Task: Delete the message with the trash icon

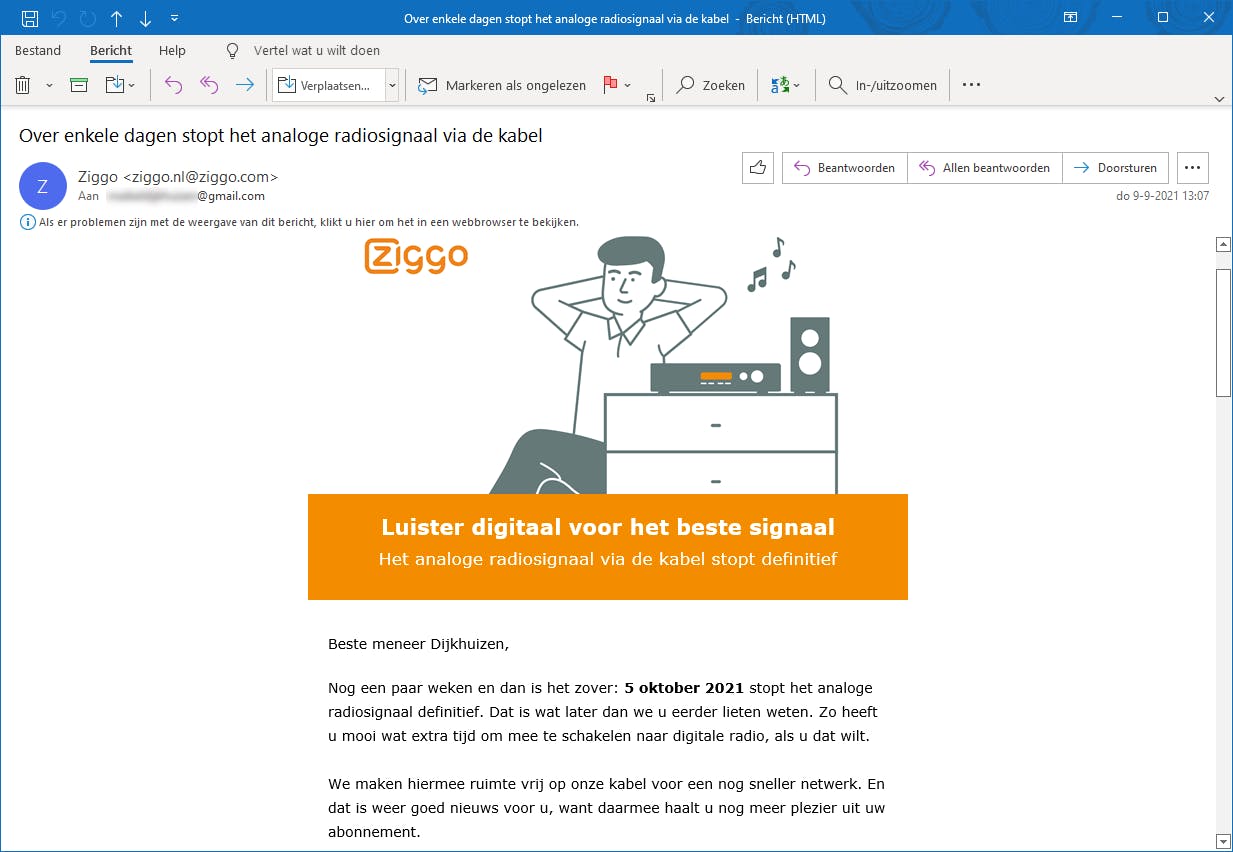Action: click(23, 85)
